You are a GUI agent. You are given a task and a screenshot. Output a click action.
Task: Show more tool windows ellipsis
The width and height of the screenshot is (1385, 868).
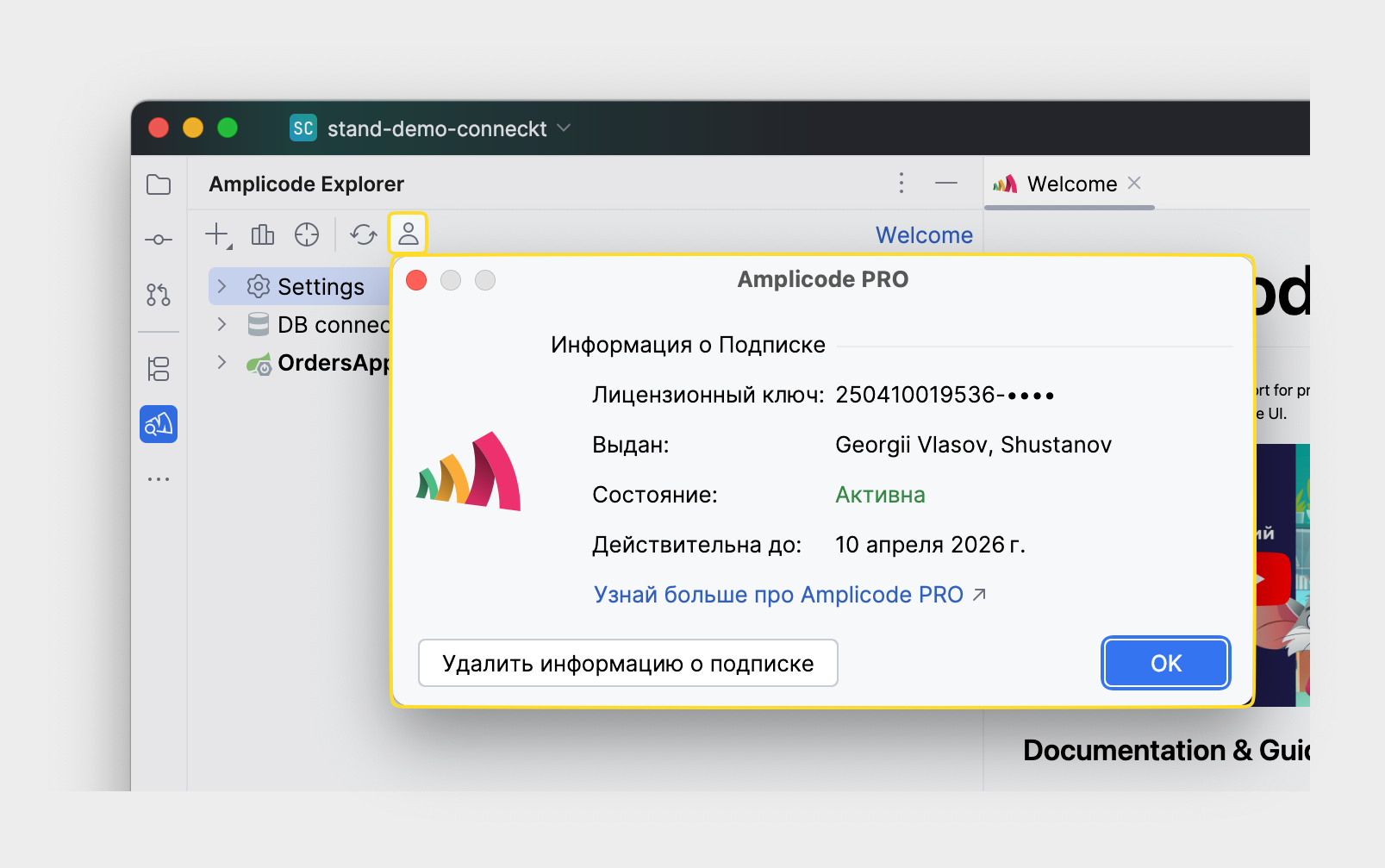point(159,479)
